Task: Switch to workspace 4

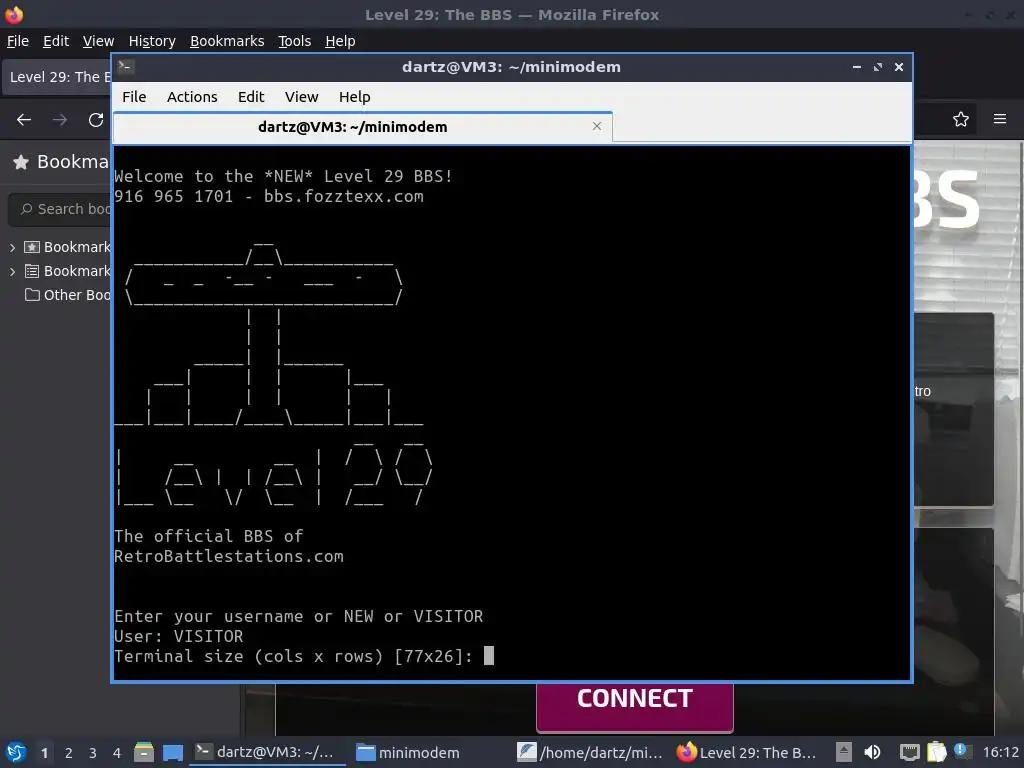Action: 117,753
